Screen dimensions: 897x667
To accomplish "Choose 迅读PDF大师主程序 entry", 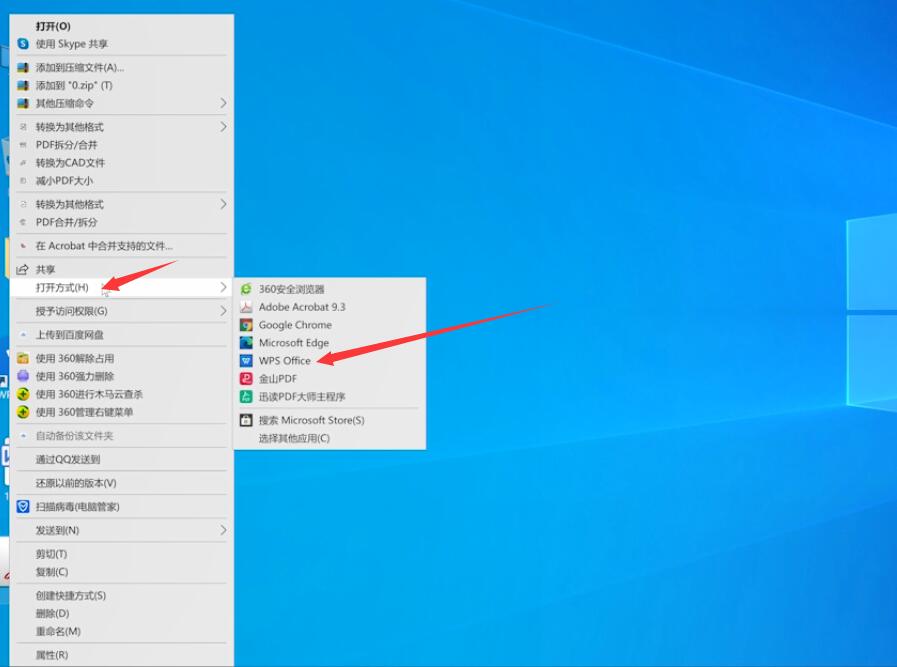I will click(x=302, y=396).
